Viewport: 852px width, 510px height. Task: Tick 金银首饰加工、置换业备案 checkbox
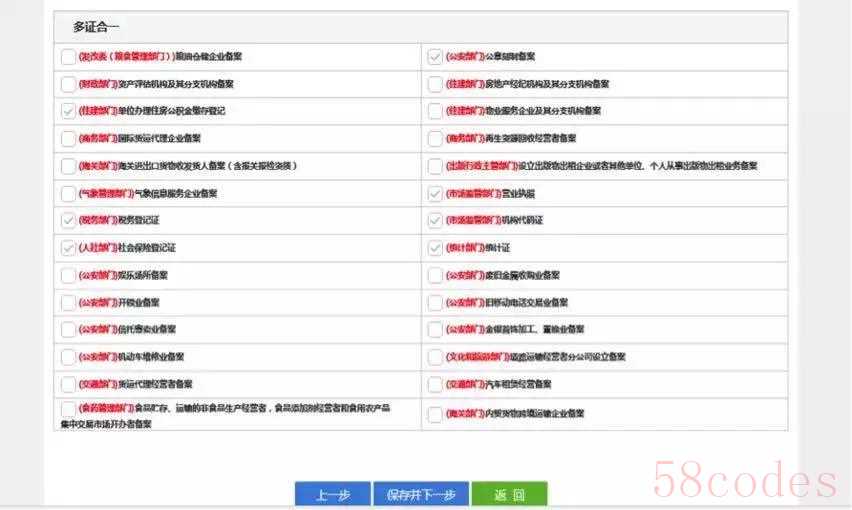coord(435,329)
